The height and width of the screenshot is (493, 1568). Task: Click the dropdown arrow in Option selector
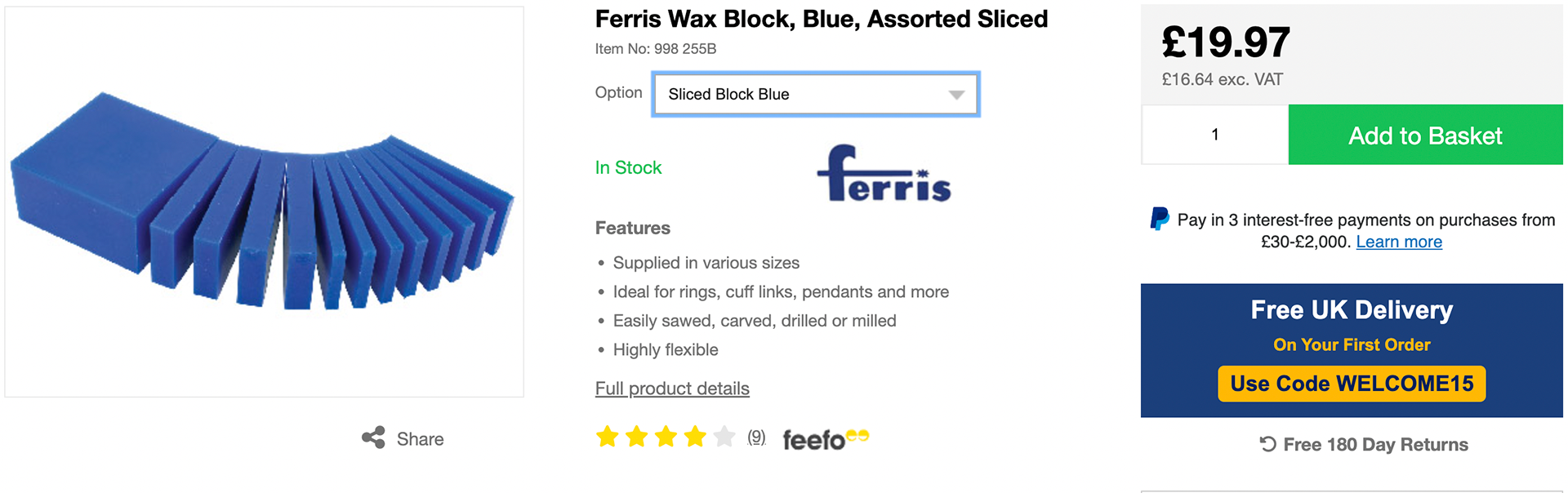pos(956,95)
